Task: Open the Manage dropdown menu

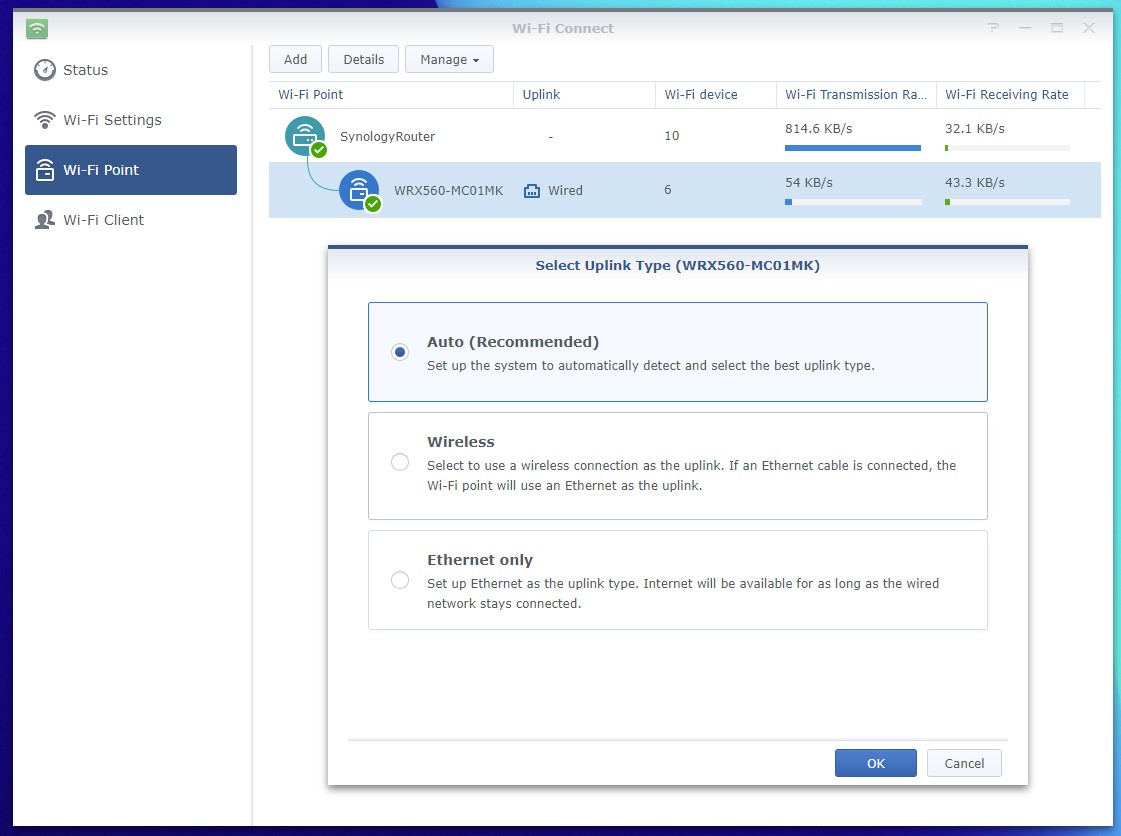Action: point(449,60)
